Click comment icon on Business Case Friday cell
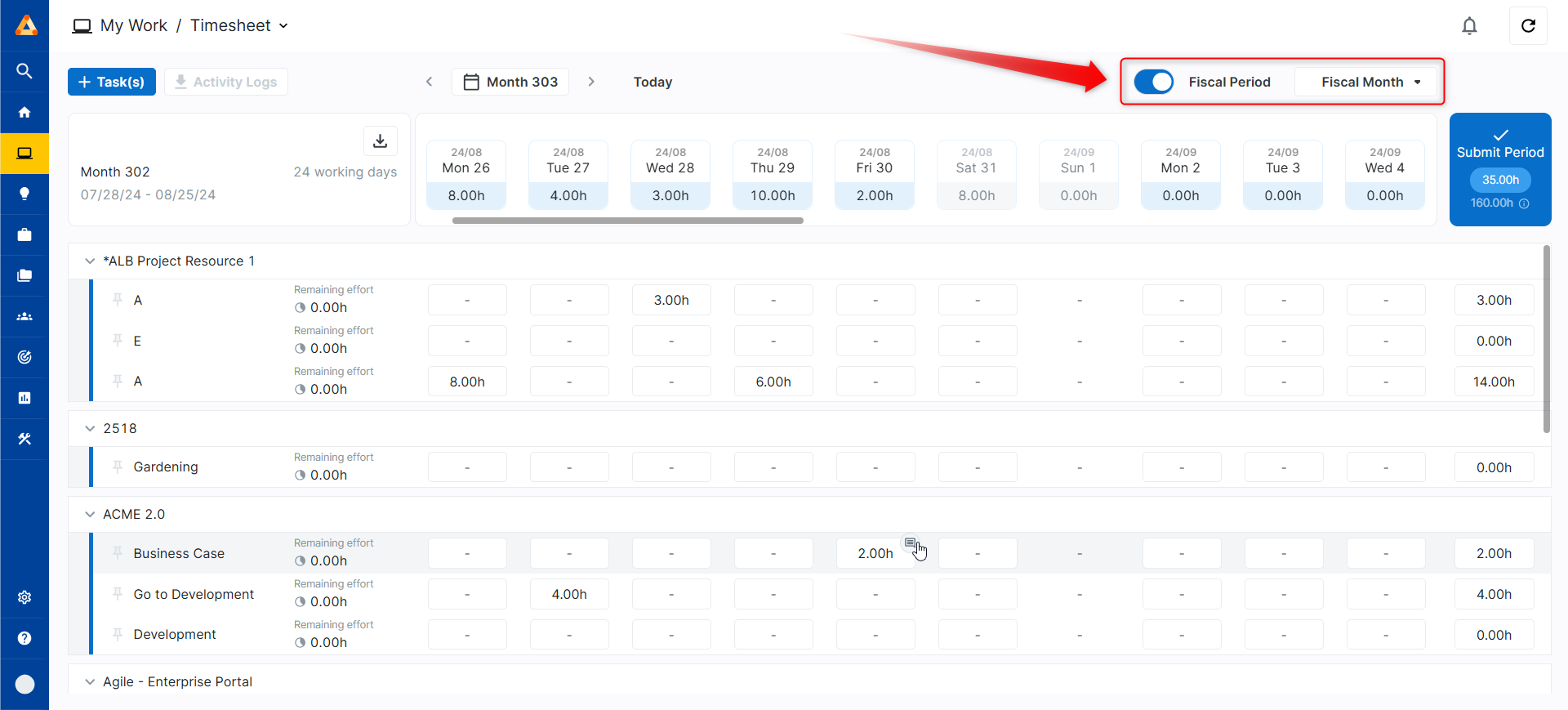Image resolution: width=1568 pixels, height=710 pixels. [x=910, y=543]
